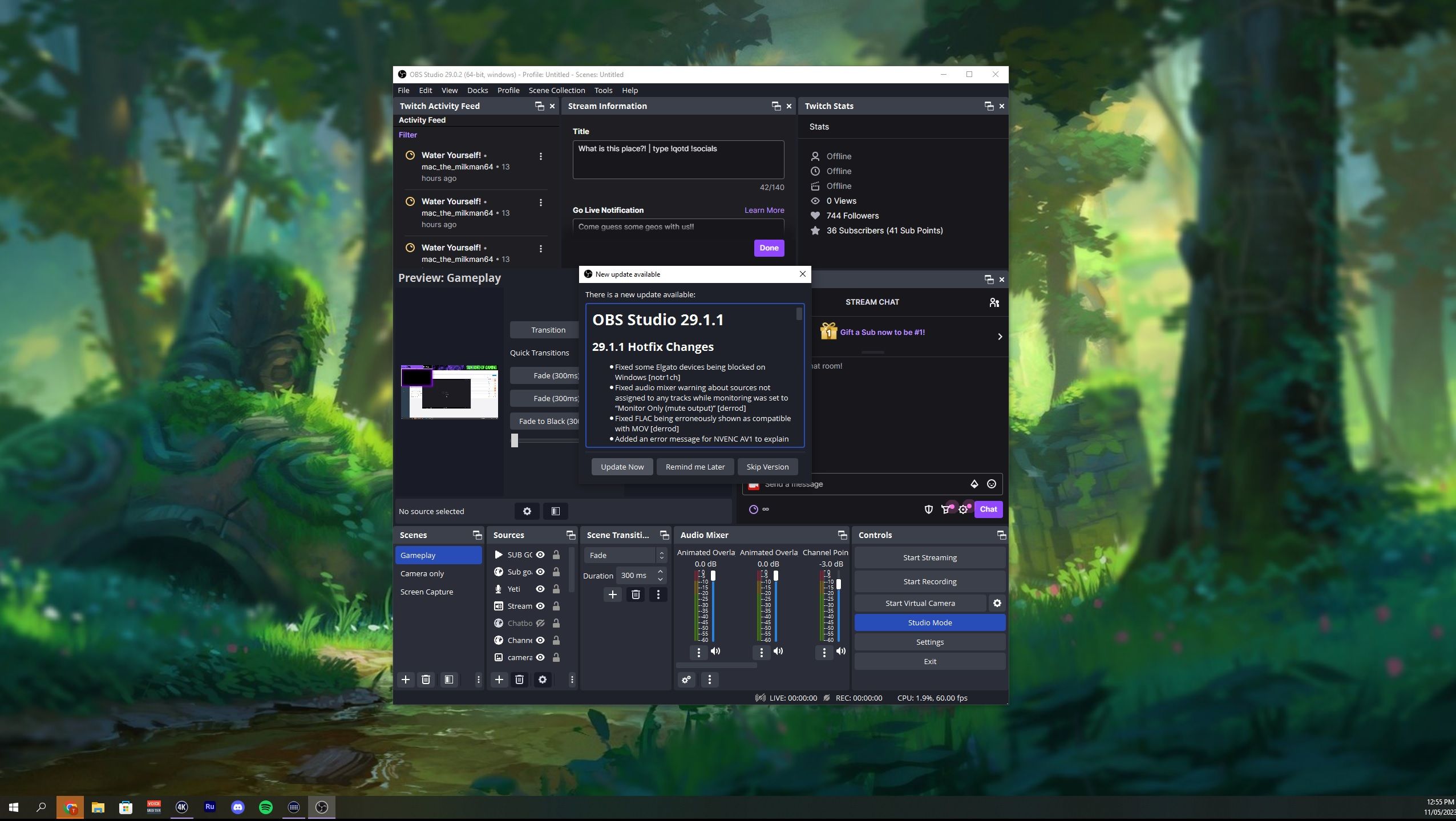Open advanced audio properties gears icon
Screen dimensions: 1456x821
tap(686, 680)
